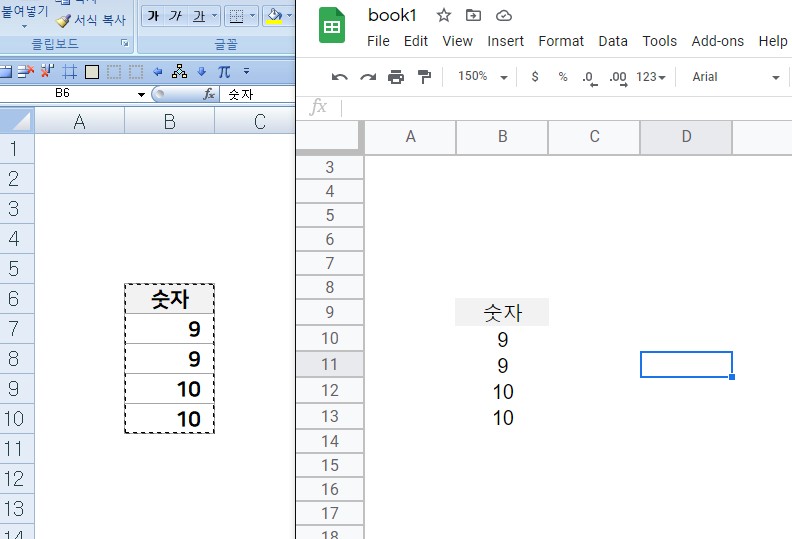The image size is (792, 539).
Task: Open underline style dropdown arrow in Excel
Action: click(214, 16)
